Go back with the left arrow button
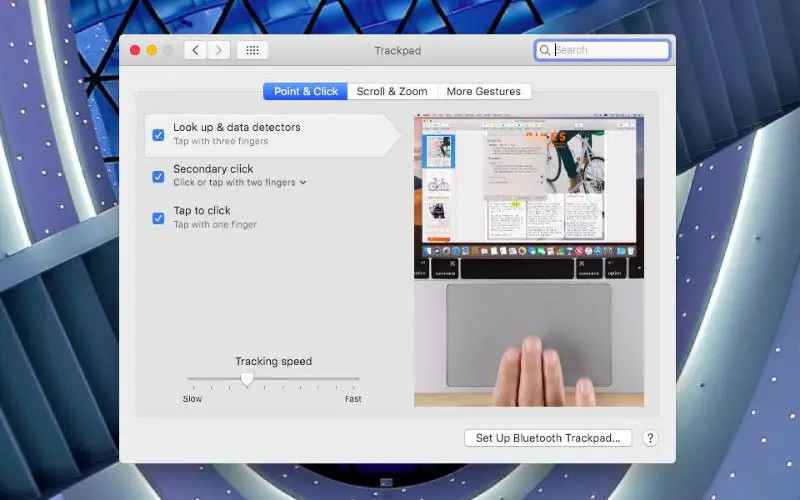The height and width of the screenshot is (500, 800). [195, 50]
